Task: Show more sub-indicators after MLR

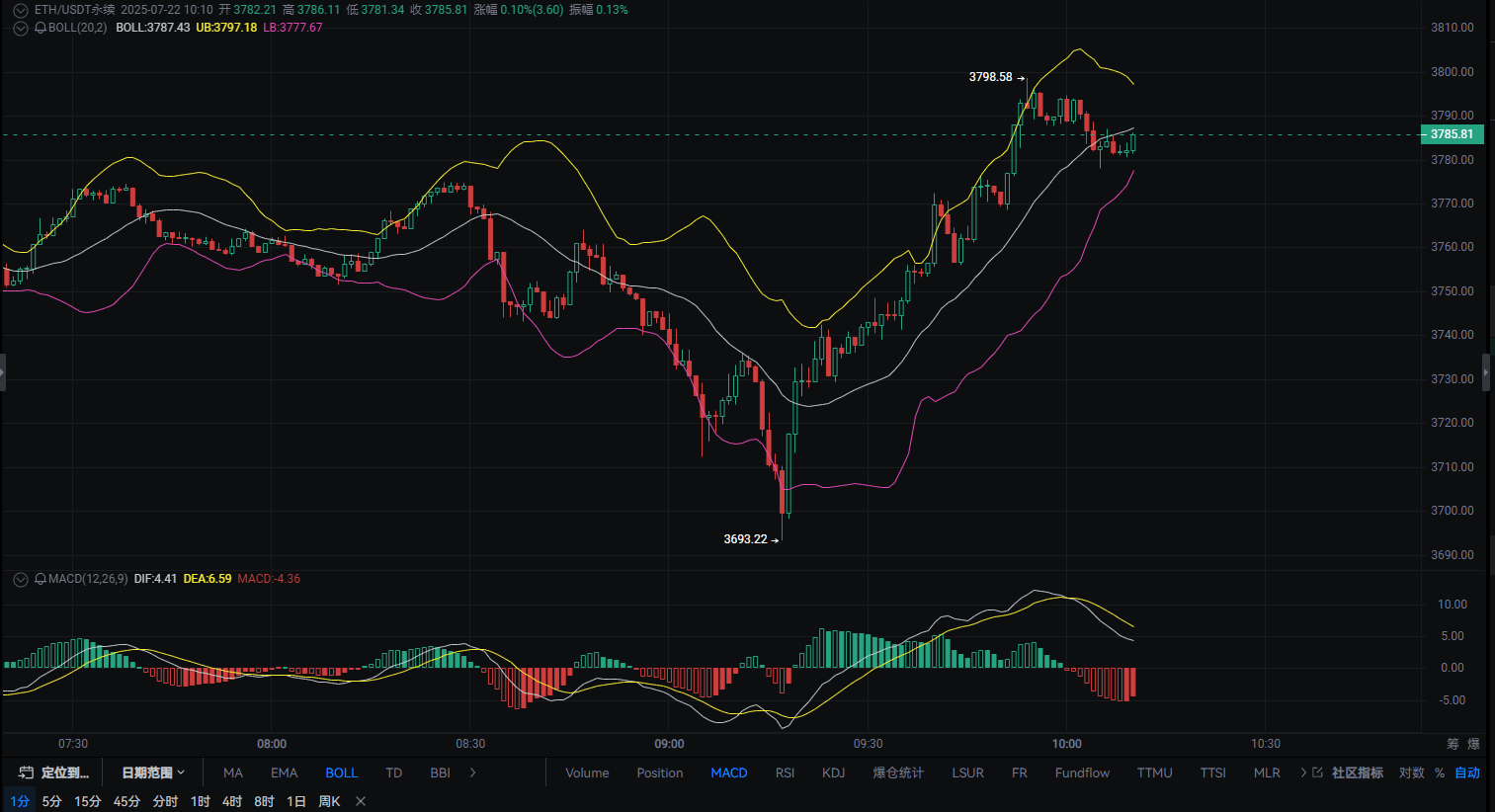Action: point(1303,772)
